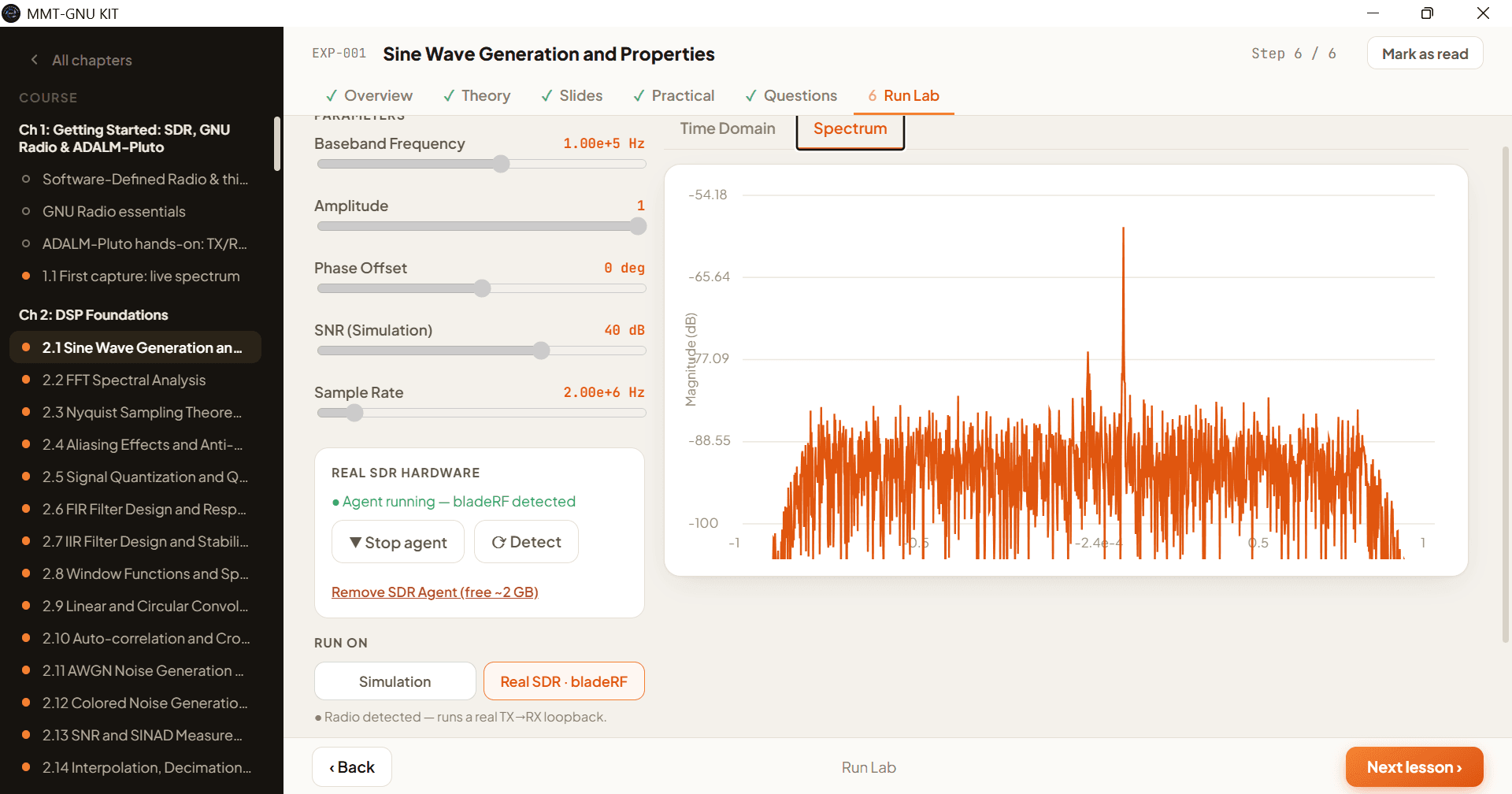The height and width of the screenshot is (794, 1512).
Task: Switch to Time Domain plot view
Action: pos(728,128)
